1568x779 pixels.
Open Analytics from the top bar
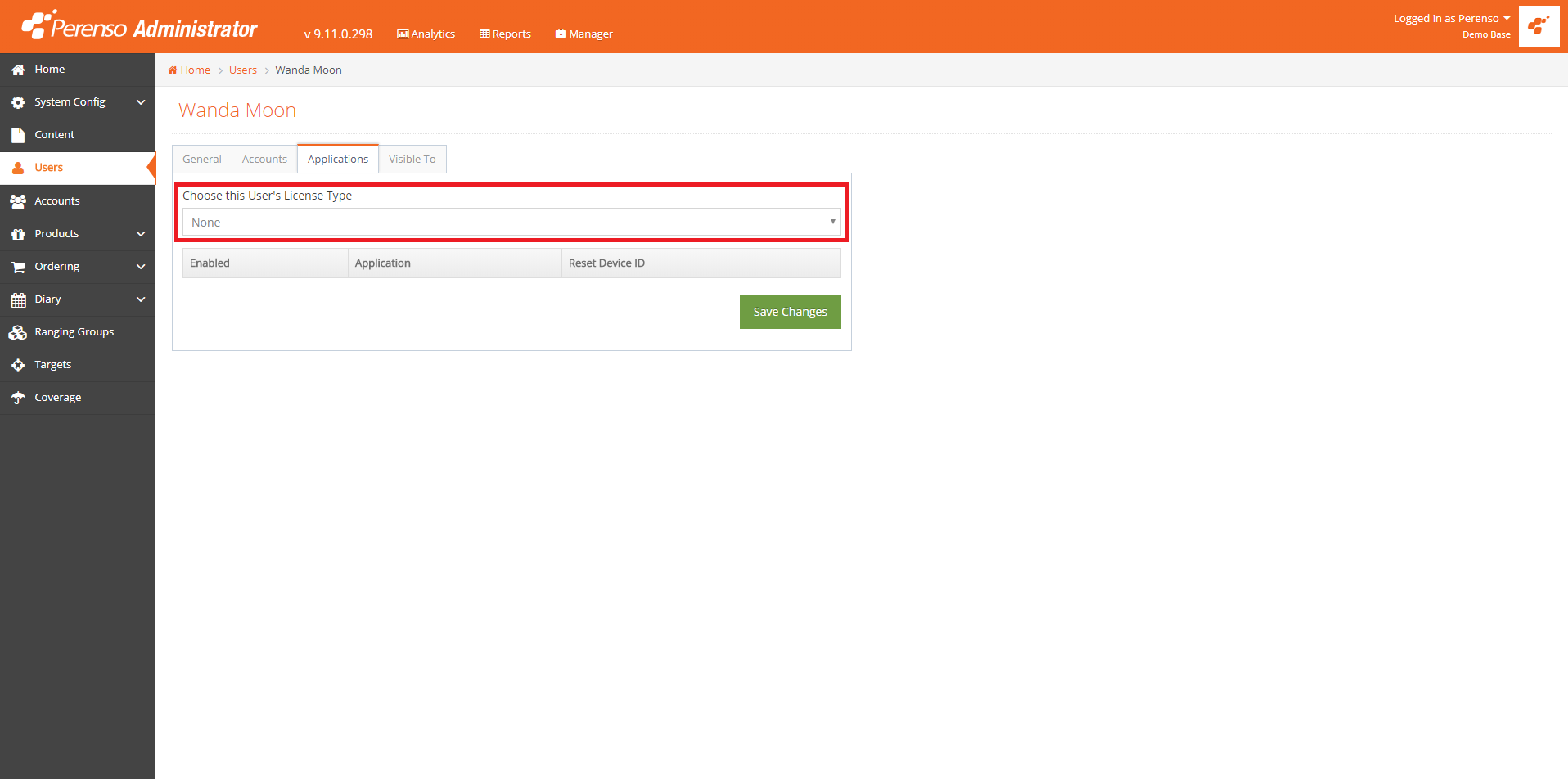(x=426, y=34)
